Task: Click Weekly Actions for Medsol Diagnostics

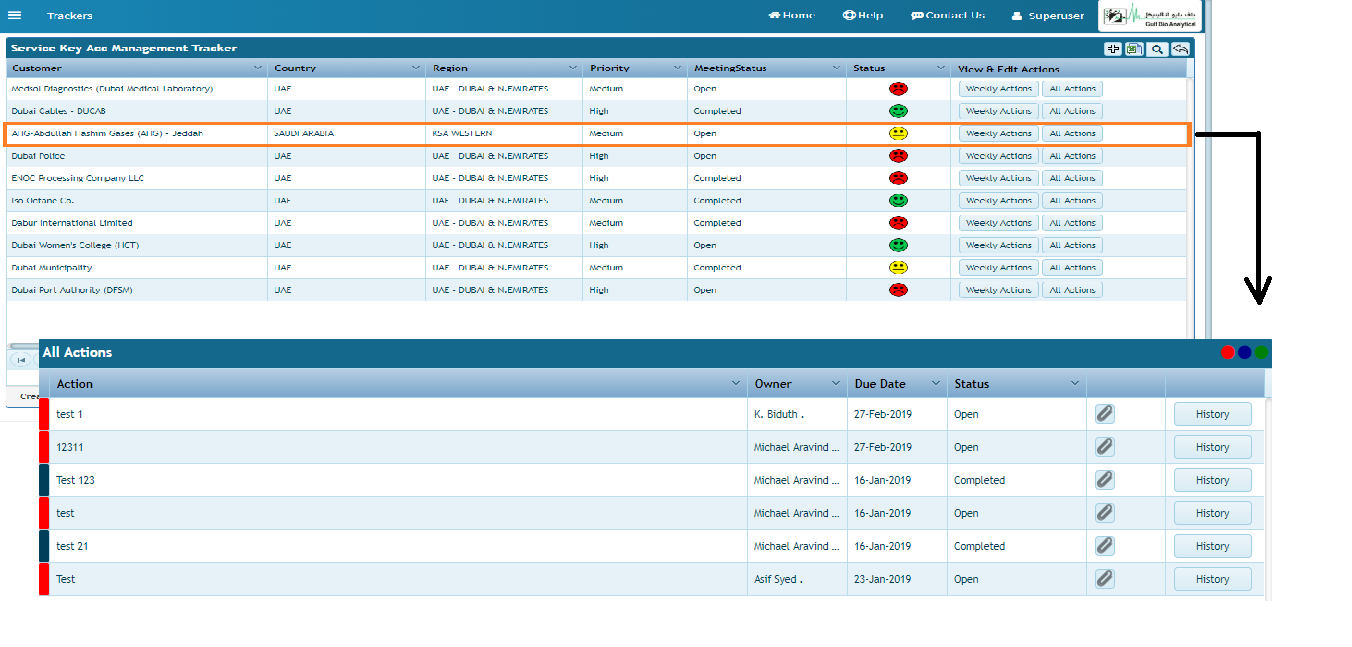Action: 999,89
